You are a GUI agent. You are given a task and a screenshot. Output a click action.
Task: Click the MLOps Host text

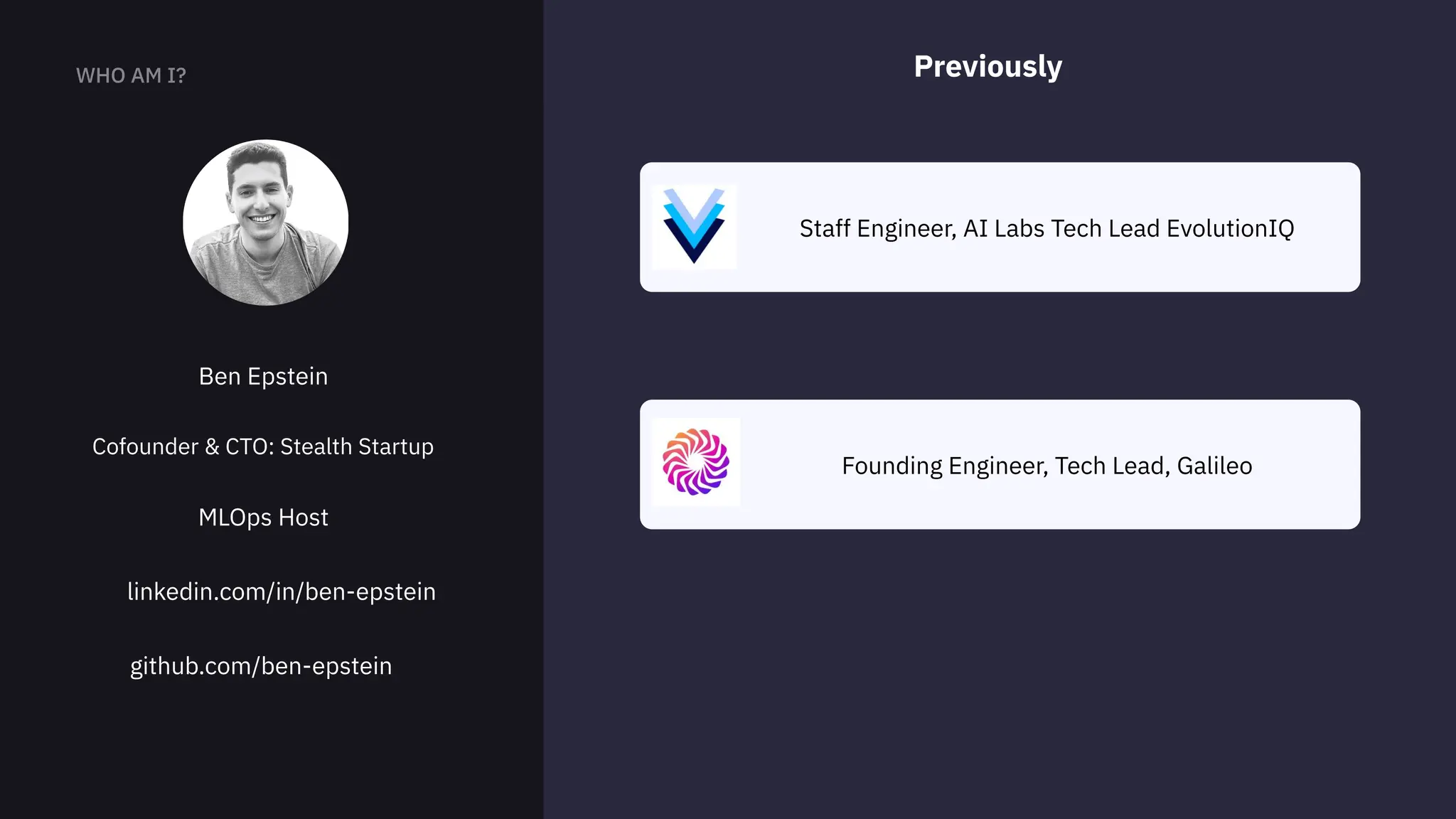click(263, 518)
